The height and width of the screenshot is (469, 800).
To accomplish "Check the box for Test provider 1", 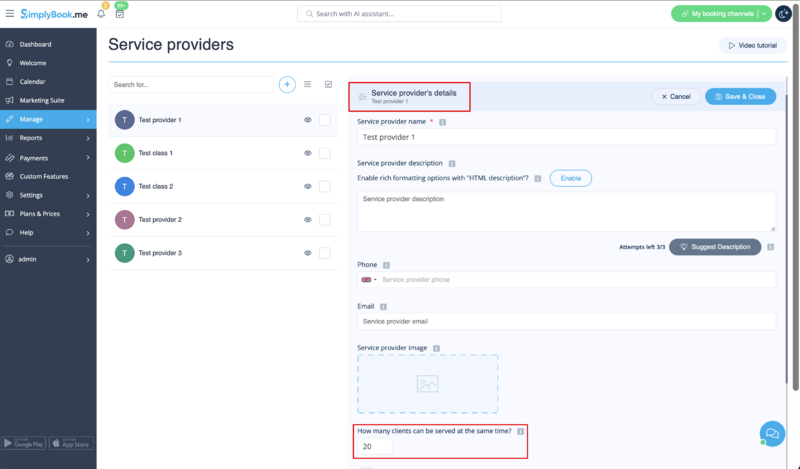I will (x=324, y=120).
